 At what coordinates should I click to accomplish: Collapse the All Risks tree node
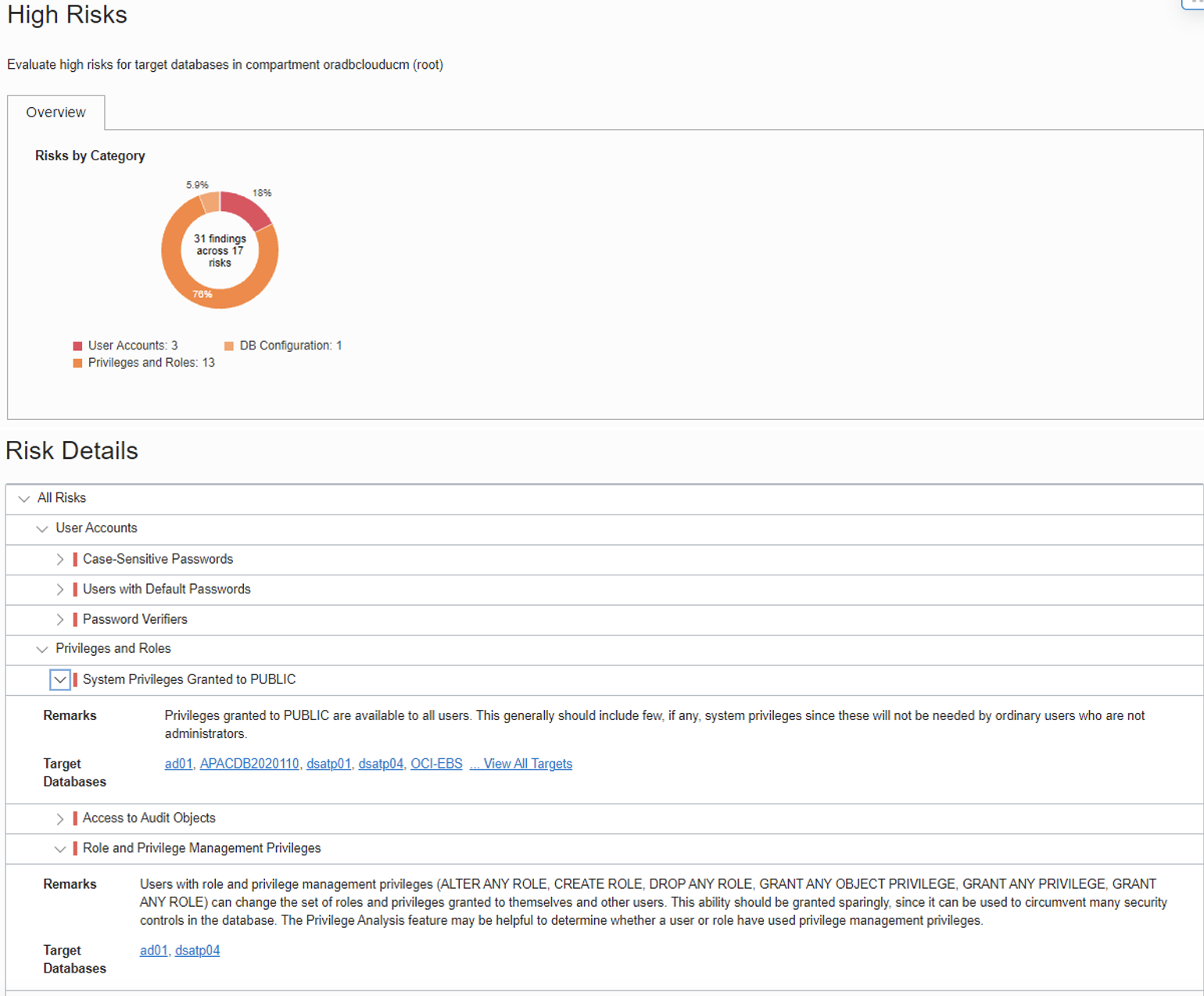(x=24, y=499)
